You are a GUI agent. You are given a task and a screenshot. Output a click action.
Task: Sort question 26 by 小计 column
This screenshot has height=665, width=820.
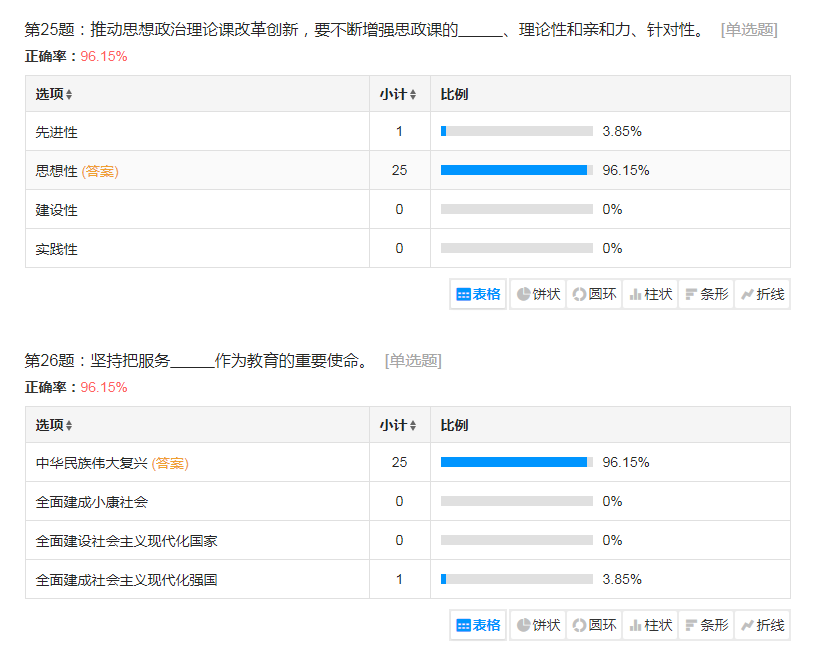[x=398, y=425]
